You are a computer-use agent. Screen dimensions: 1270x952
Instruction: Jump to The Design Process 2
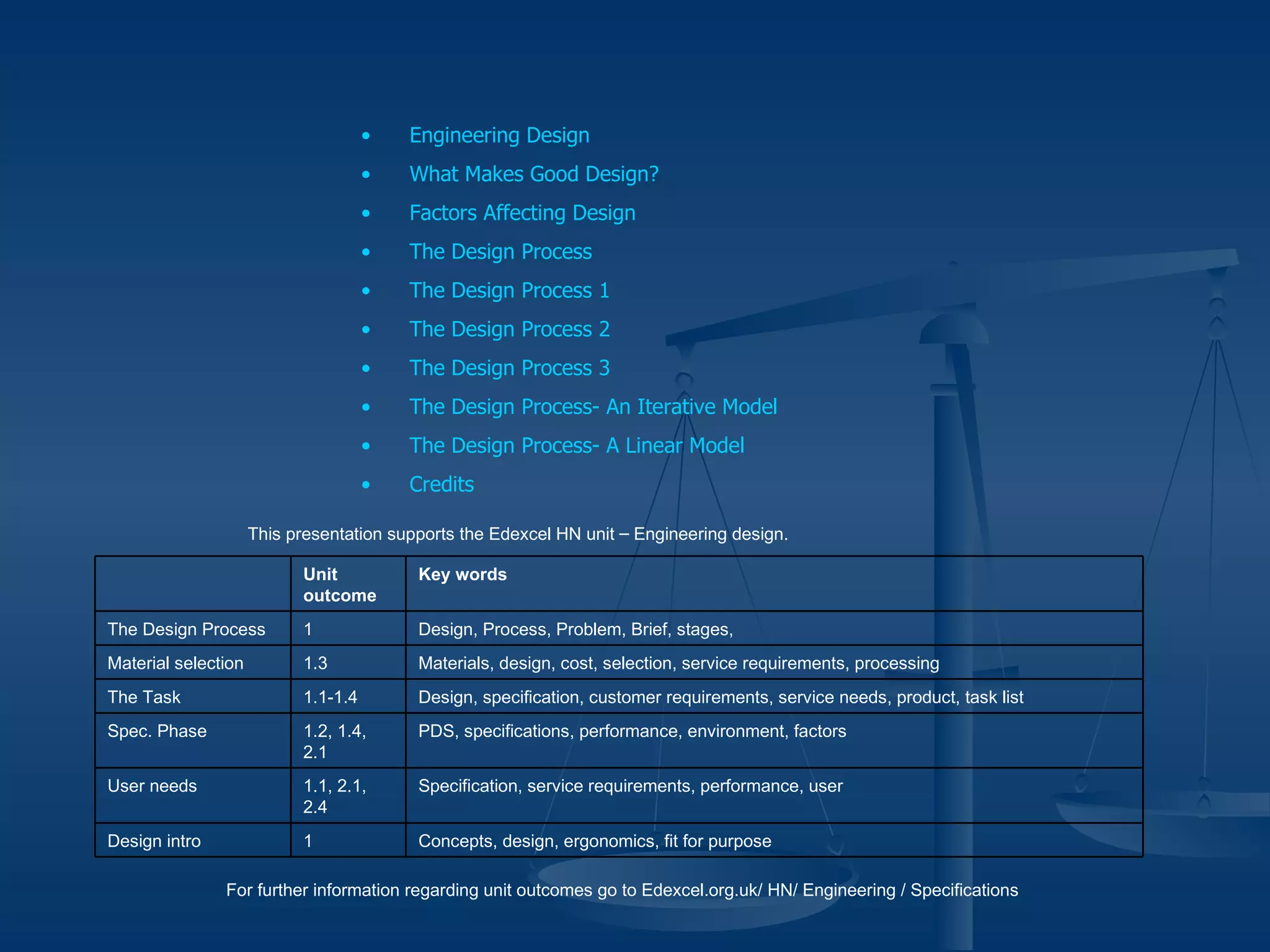(x=509, y=329)
